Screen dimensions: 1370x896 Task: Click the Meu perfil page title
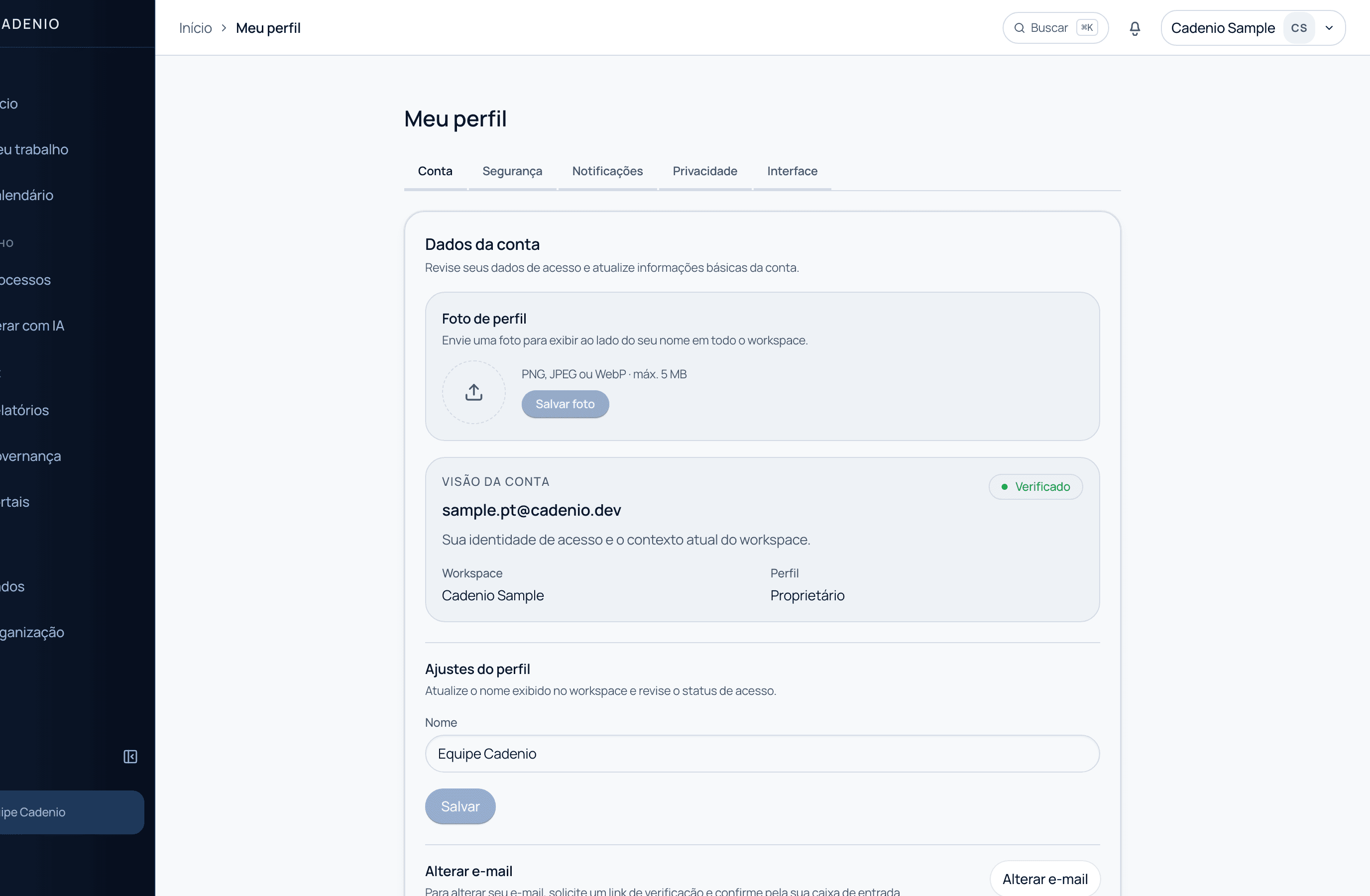456,119
